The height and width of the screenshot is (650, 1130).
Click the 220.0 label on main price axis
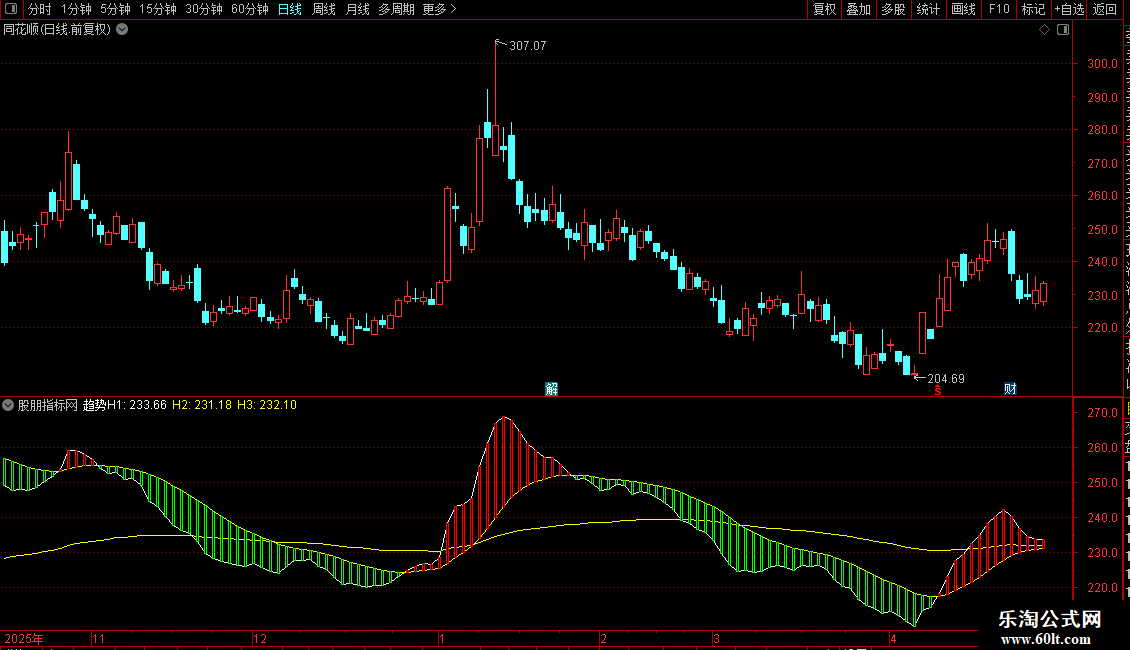coord(1102,327)
